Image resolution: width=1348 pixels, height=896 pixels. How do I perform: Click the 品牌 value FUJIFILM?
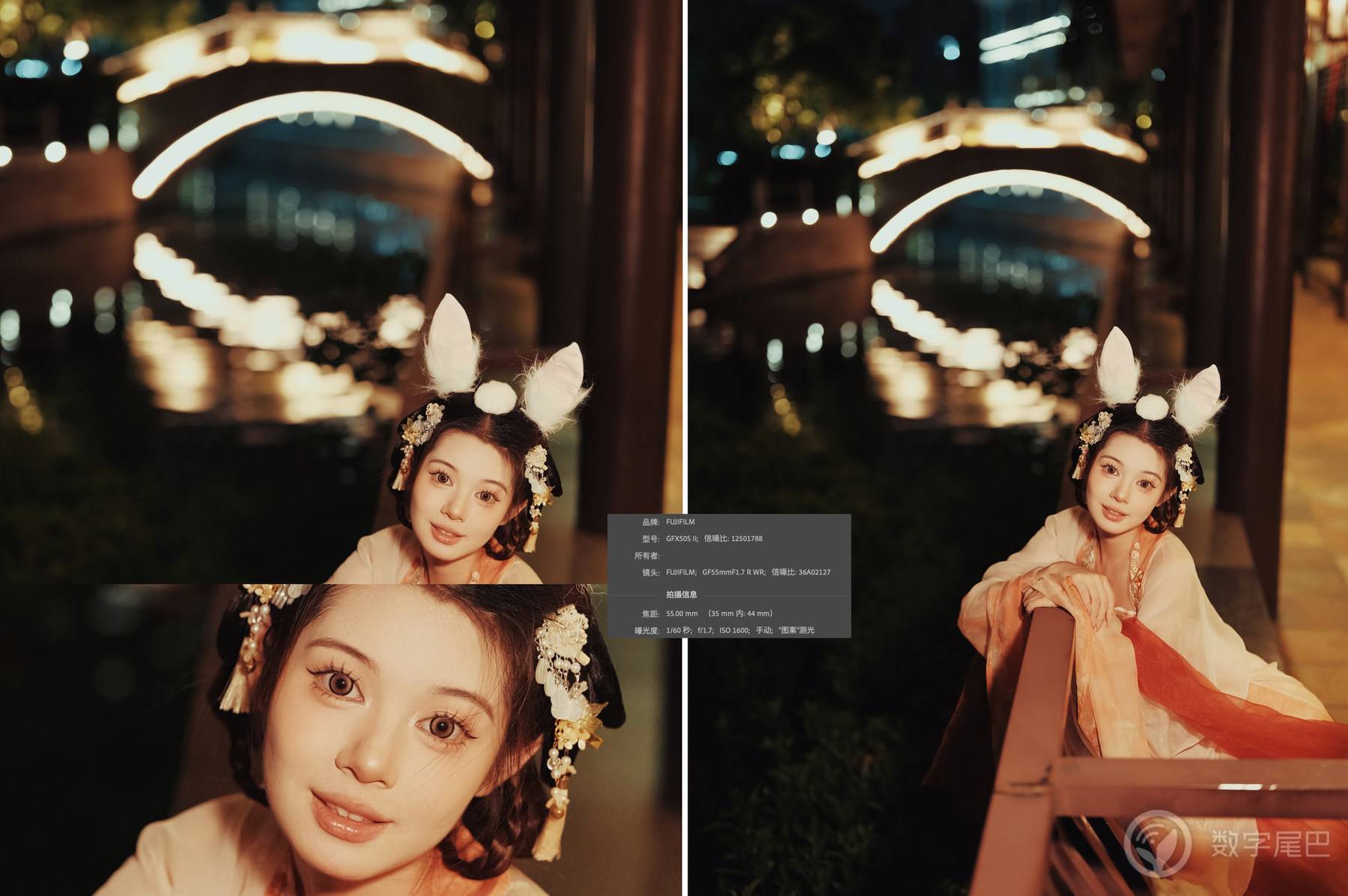click(680, 522)
